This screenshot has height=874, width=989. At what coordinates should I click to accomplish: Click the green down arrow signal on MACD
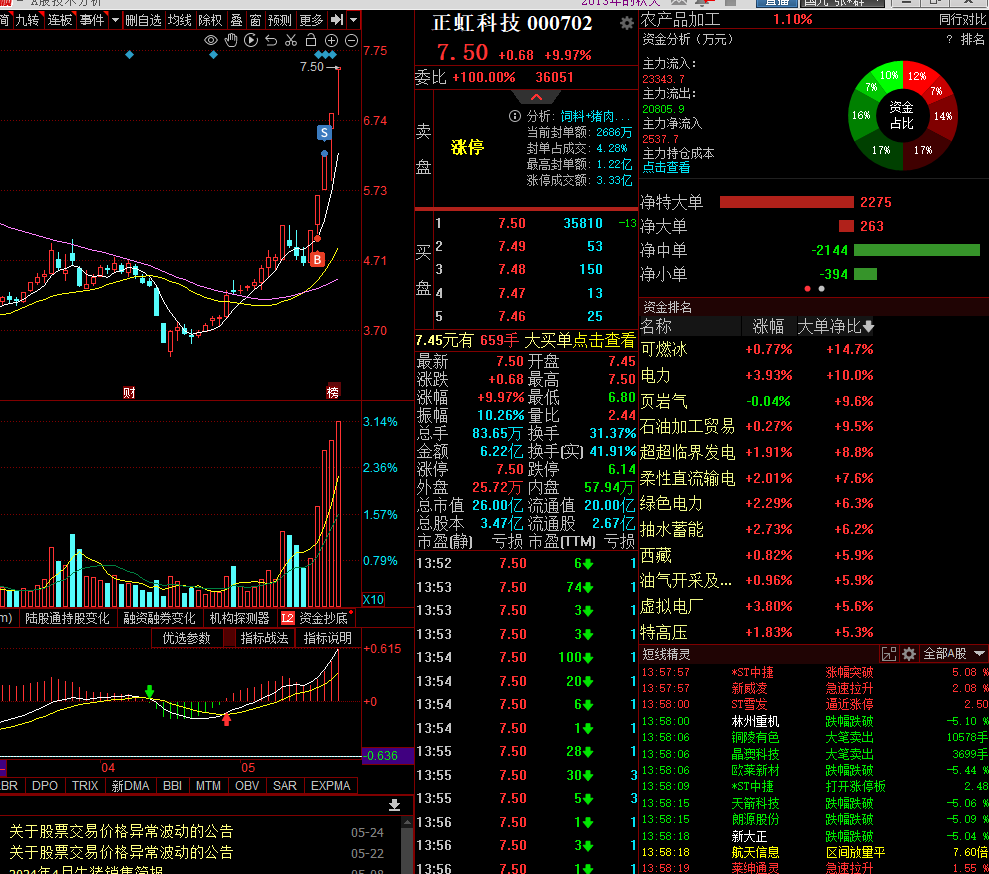coord(149,691)
